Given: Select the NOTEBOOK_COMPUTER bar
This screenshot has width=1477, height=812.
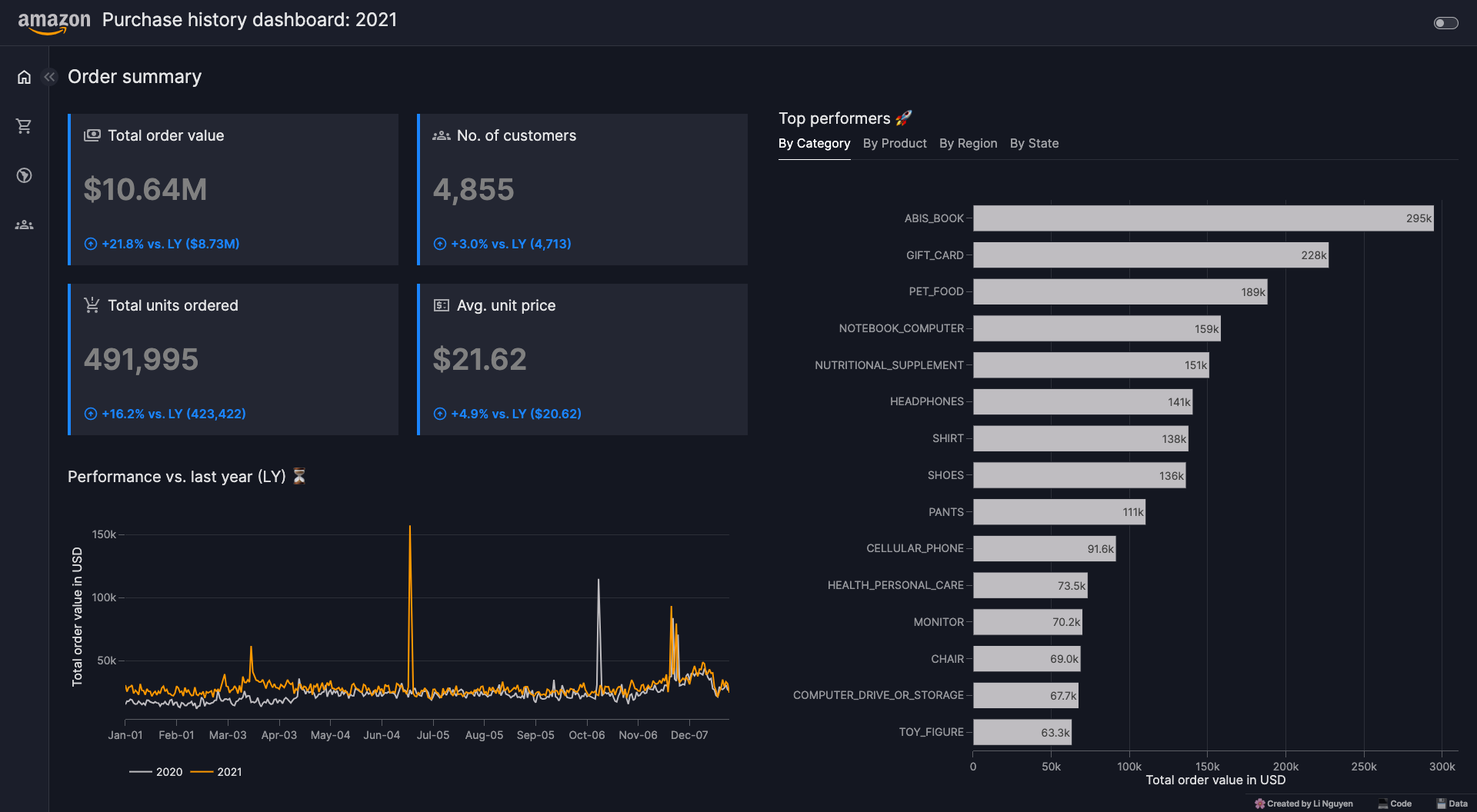Looking at the screenshot, I should pyautogui.click(x=1097, y=328).
